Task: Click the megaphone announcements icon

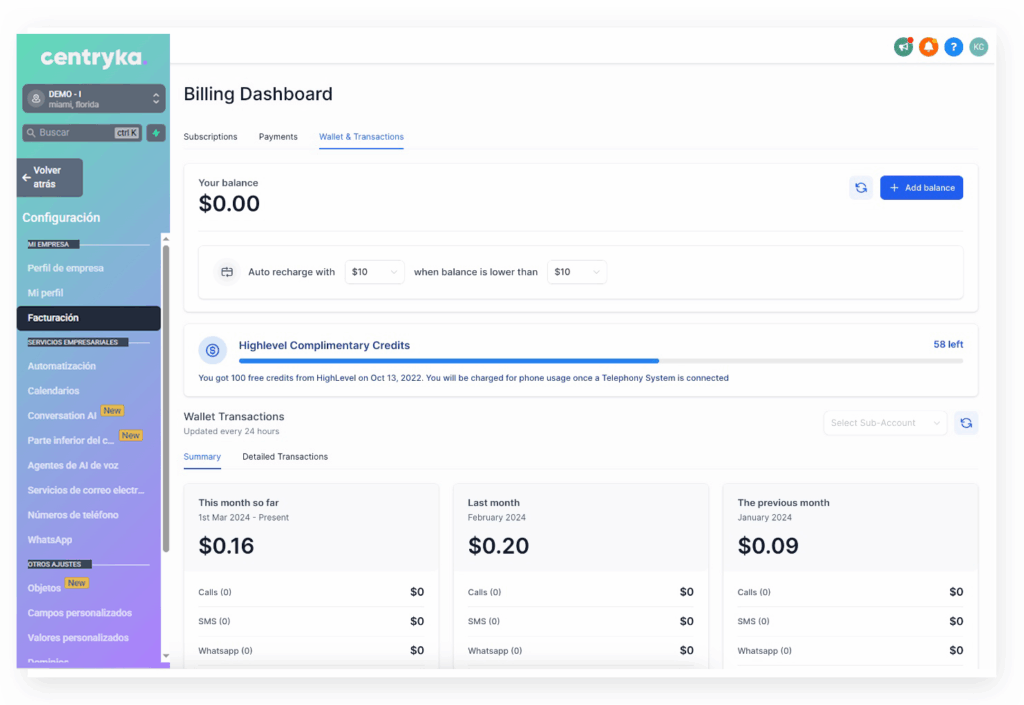Action: [x=903, y=47]
